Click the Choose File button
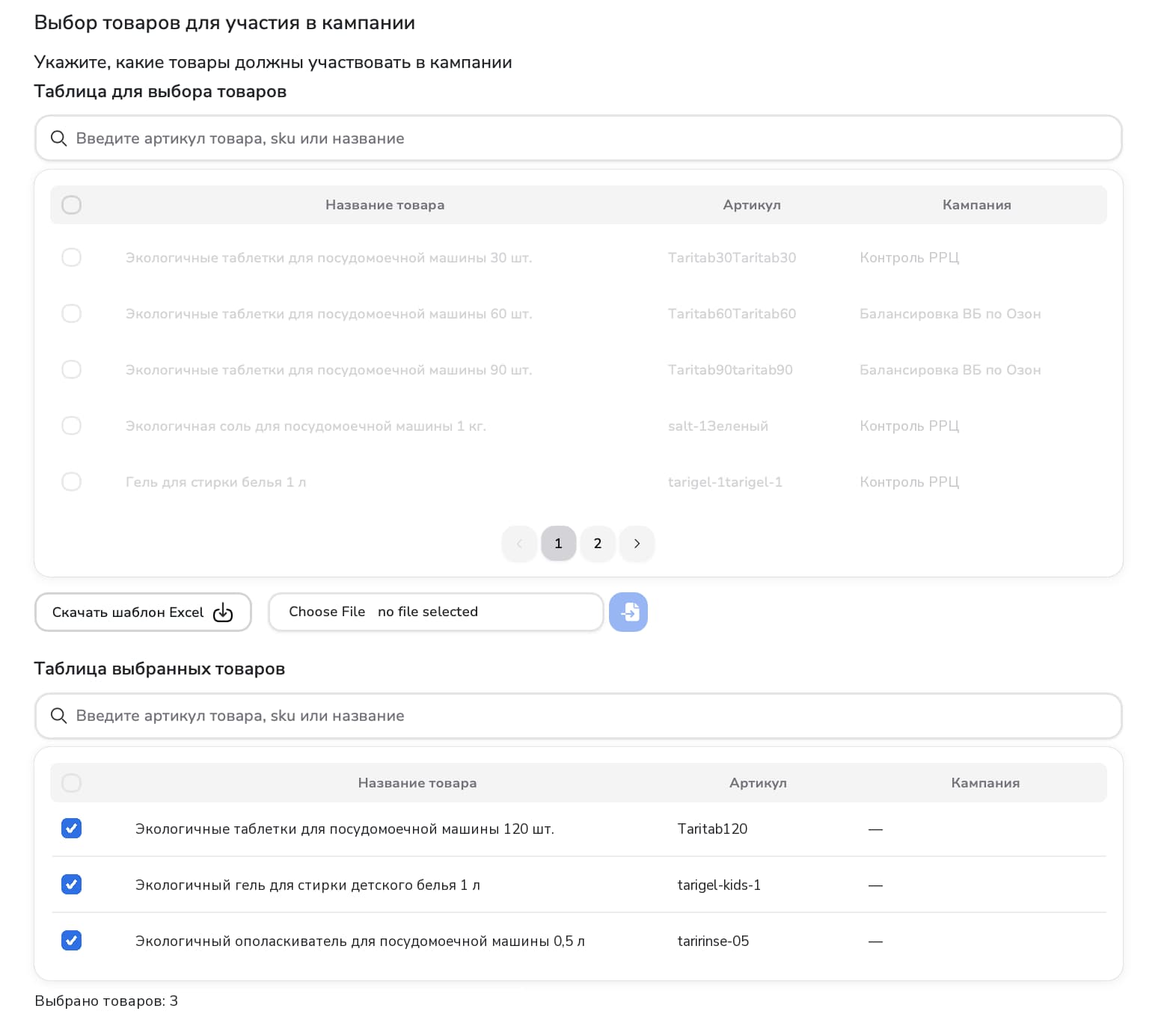The image size is (1176, 1026). coord(327,612)
